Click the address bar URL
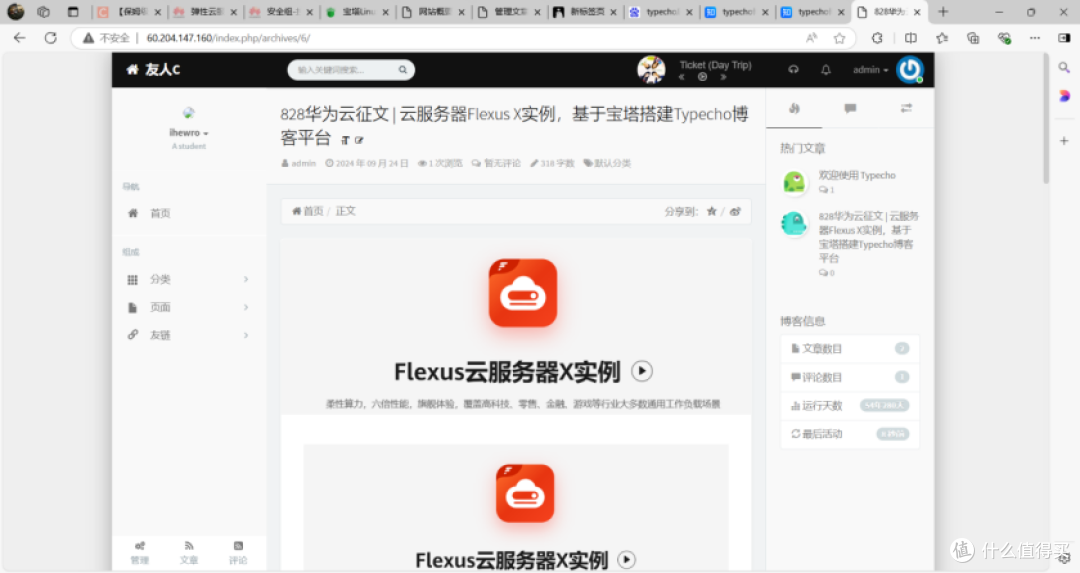This screenshot has height=573, width=1080. tap(228, 38)
